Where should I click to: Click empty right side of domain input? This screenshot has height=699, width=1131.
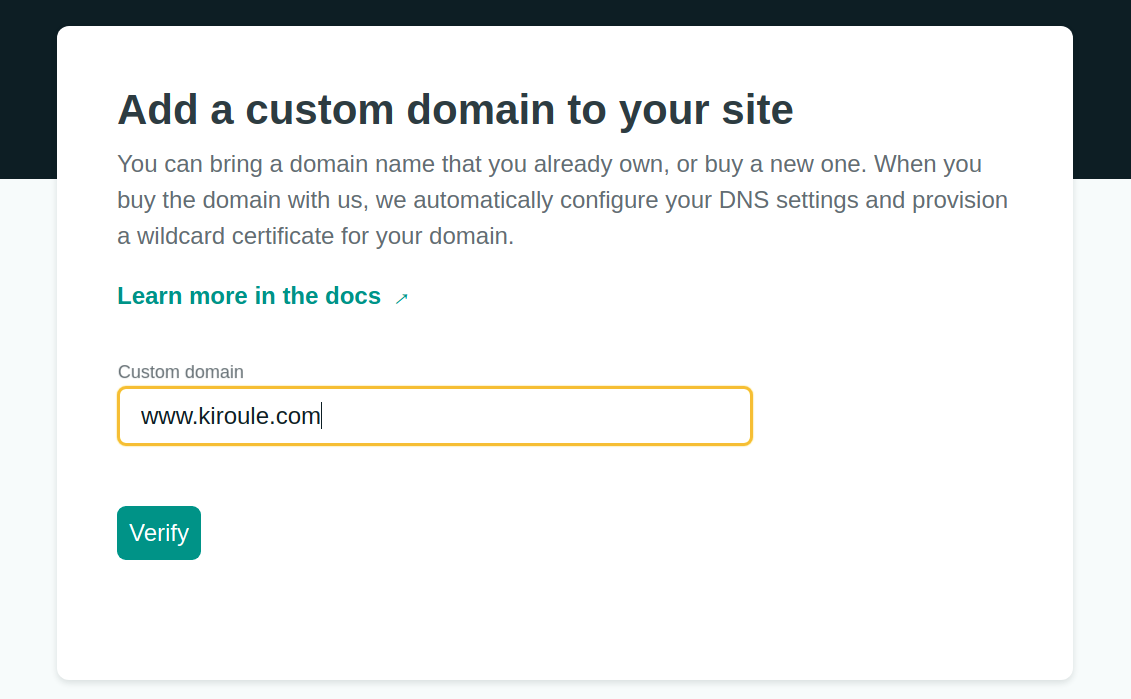tap(577, 416)
